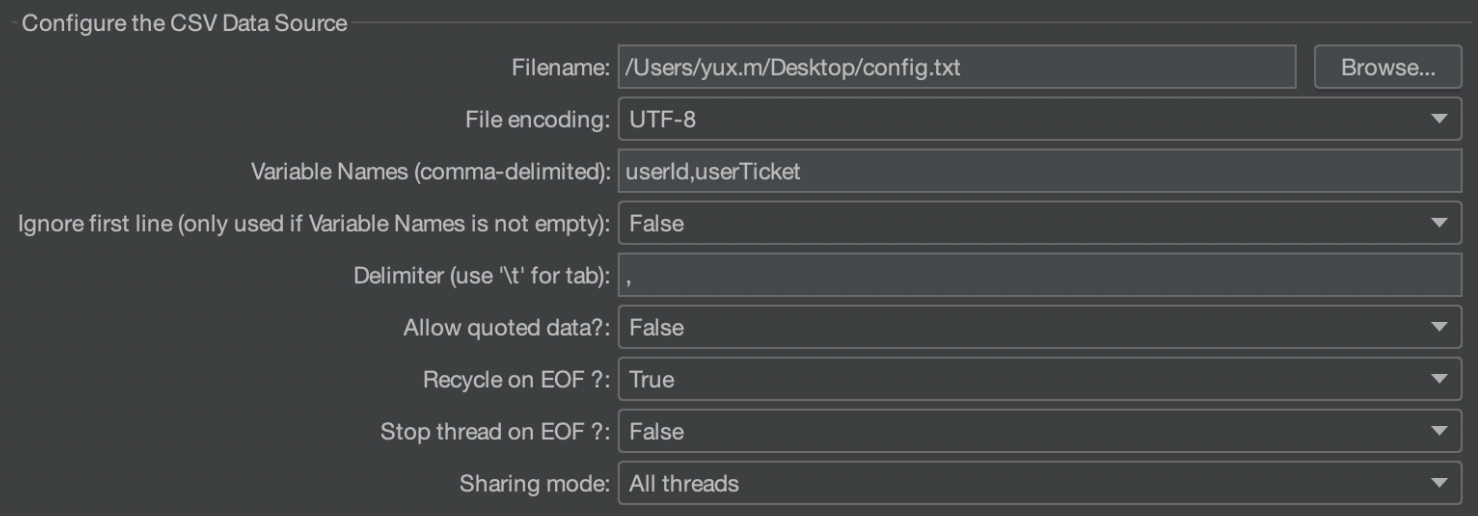This screenshot has height=516, width=1478.
Task: Open the Stop thread on EOF dropdown arrow
Action: point(1439,431)
